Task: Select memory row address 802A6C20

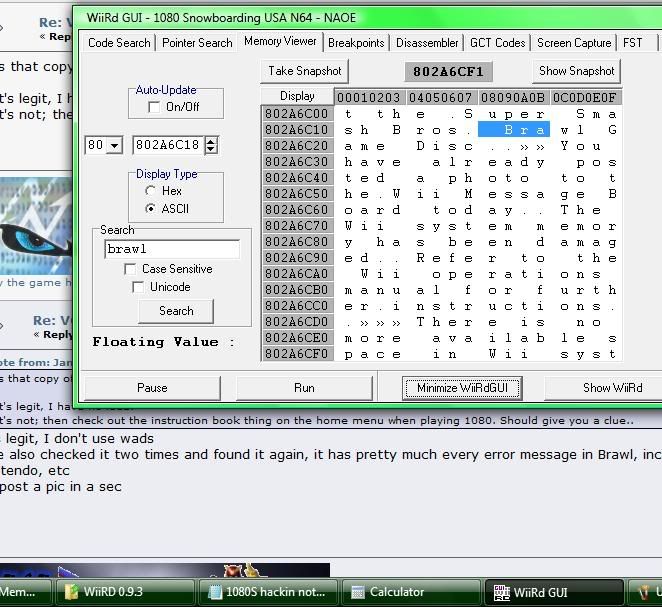Action: [297, 146]
